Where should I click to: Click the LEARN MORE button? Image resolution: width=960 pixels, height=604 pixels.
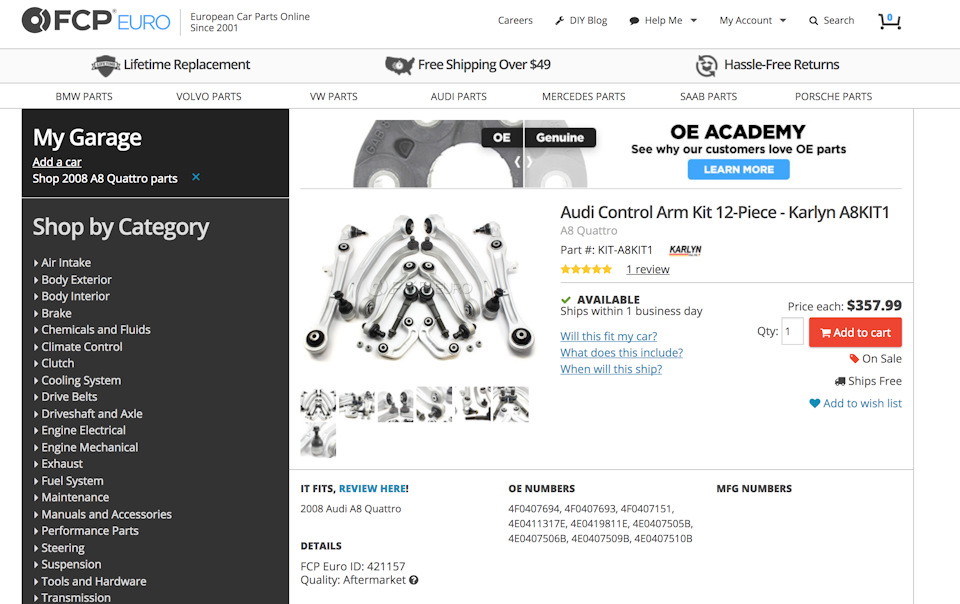click(738, 170)
